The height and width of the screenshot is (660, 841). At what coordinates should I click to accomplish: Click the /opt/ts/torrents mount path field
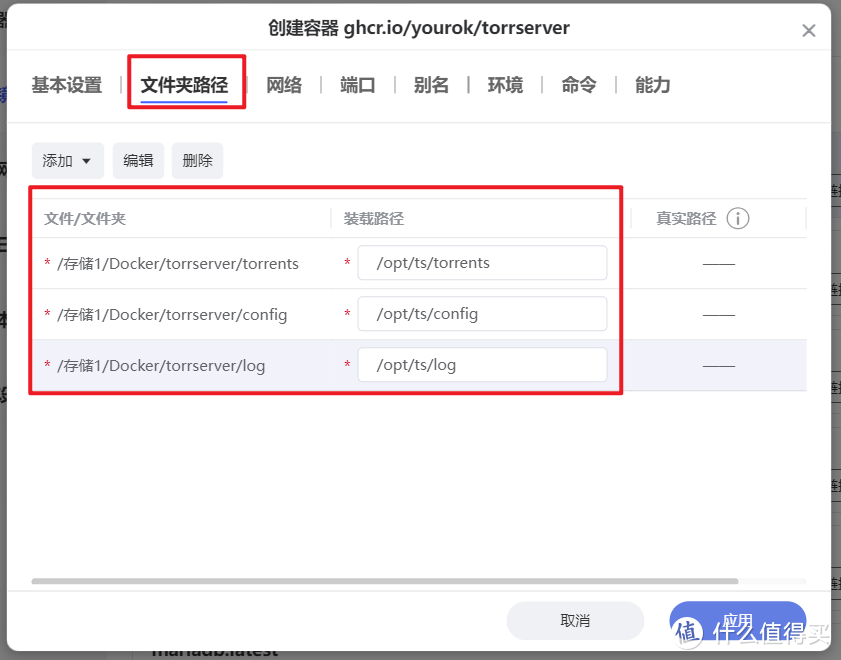tap(482, 262)
